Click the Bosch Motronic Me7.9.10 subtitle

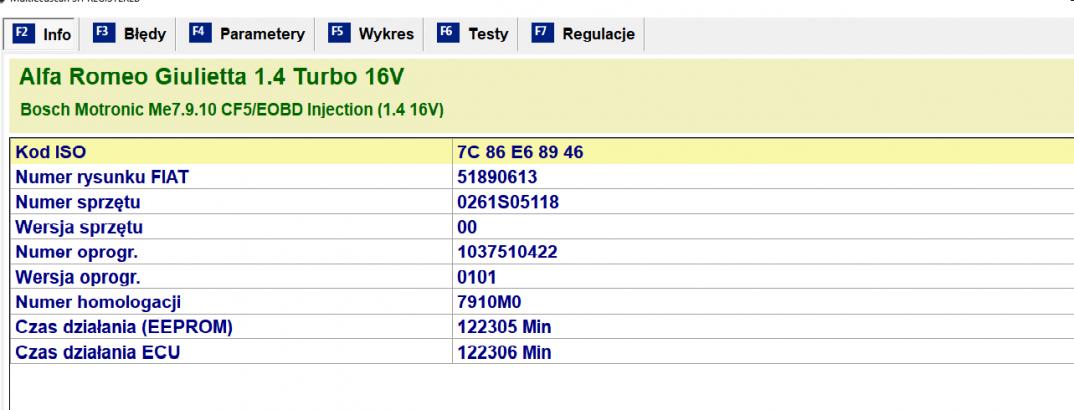tap(232, 107)
